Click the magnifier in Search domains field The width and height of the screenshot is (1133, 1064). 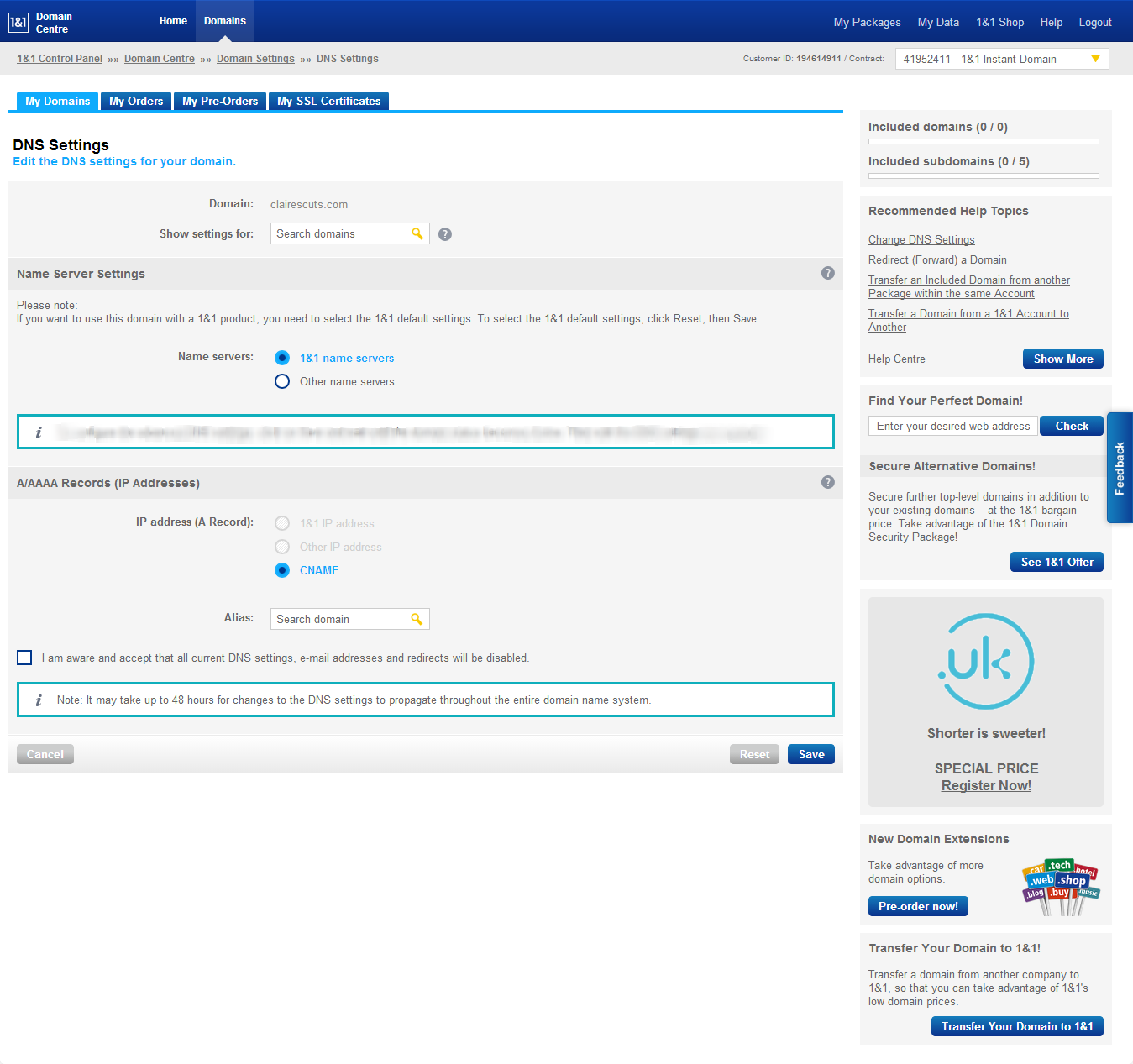[x=417, y=233]
